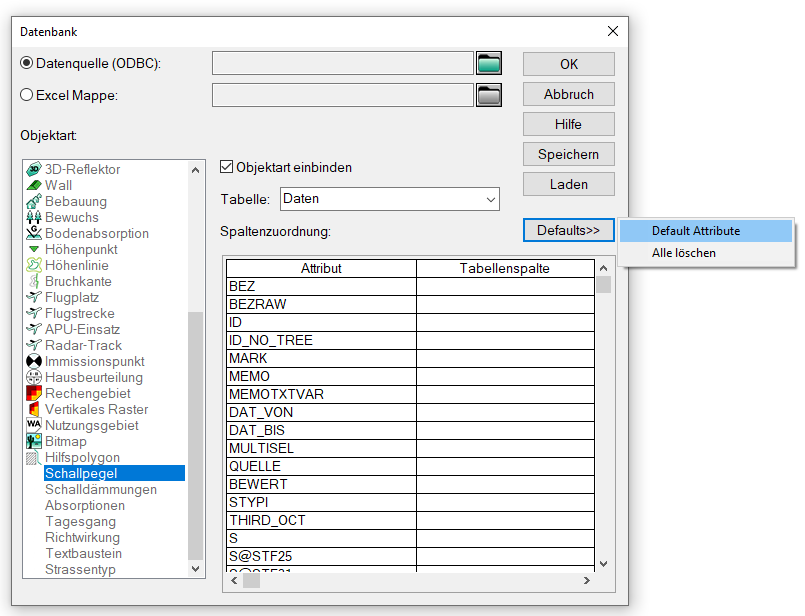
Task: Select Tagesgang in Objektart list
Action: pyautogui.click(x=81, y=521)
